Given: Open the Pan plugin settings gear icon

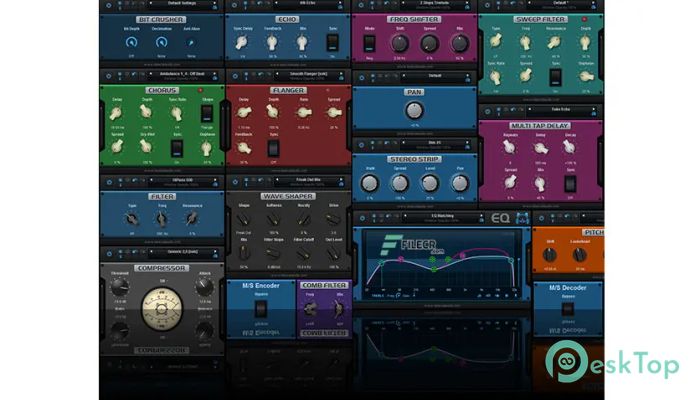Looking at the screenshot, I should (x=362, y=77).
